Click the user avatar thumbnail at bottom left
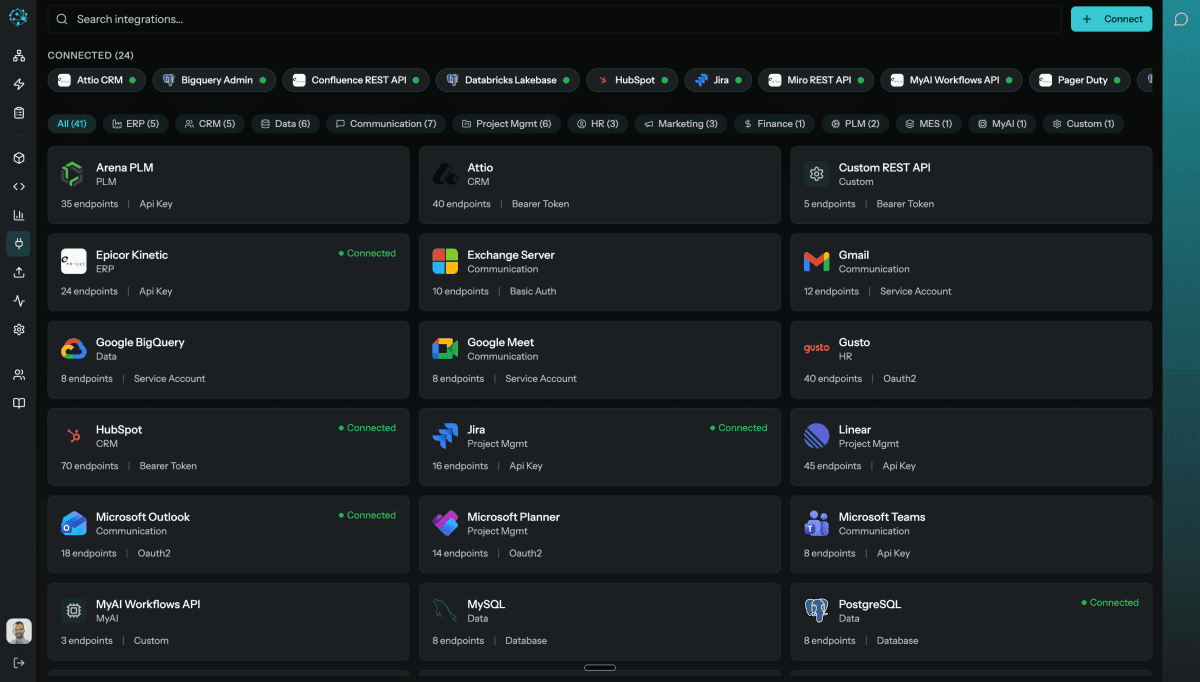This screenshot has height=682, width=1200. (x=18, y=630)
